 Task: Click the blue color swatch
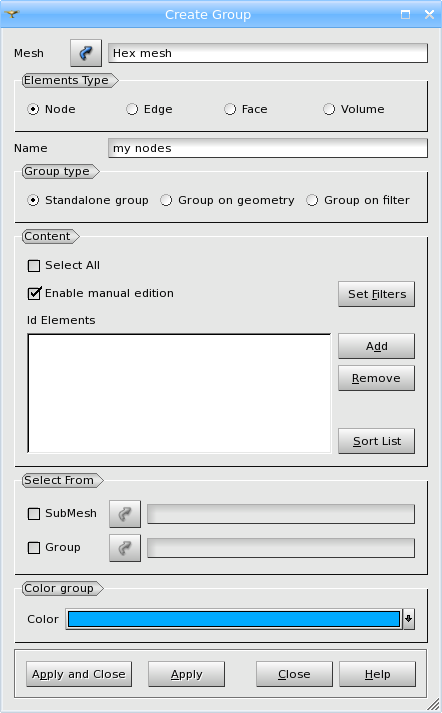[234, 619]
